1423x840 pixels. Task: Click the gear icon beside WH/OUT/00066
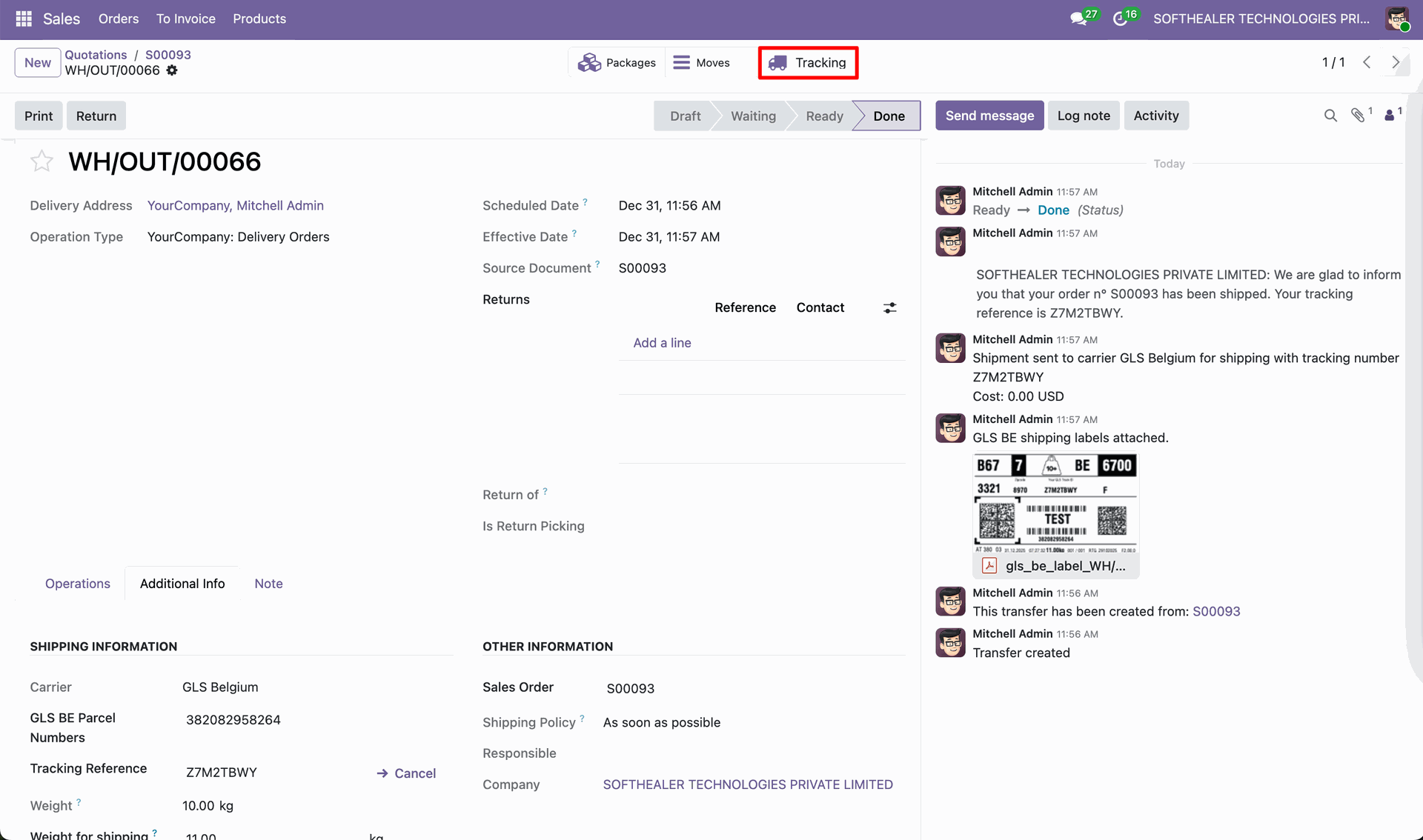tap(172, 70)
